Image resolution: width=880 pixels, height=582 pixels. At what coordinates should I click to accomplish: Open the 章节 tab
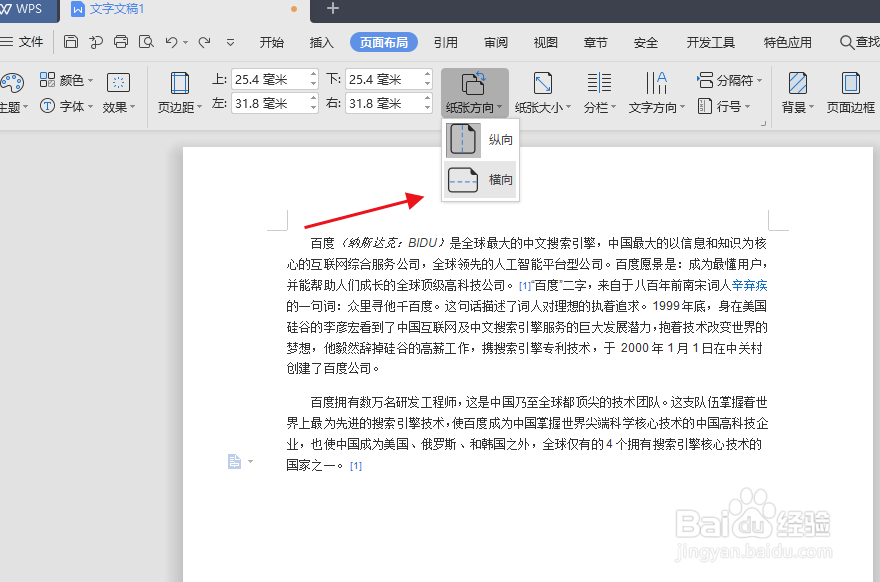pyautogui.click(x=595, y=43)
